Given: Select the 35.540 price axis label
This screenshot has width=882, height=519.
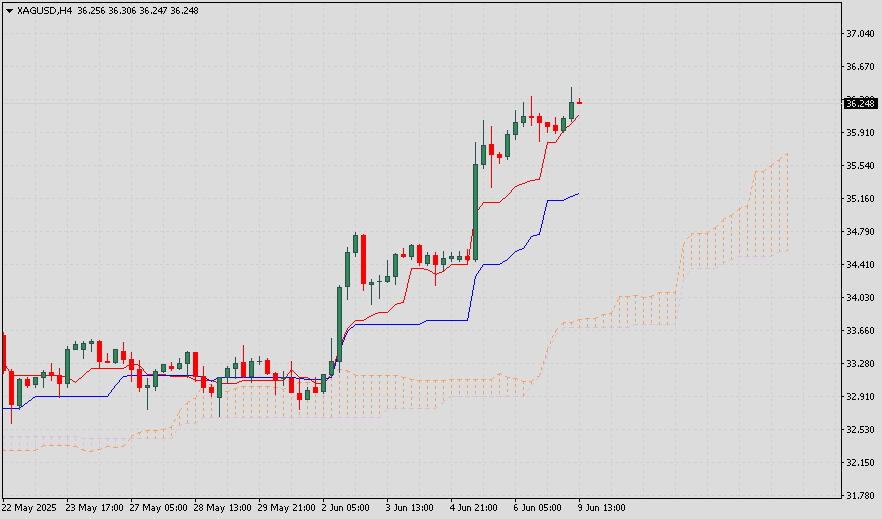Looking at the screenshot, I should coord(861,166).
